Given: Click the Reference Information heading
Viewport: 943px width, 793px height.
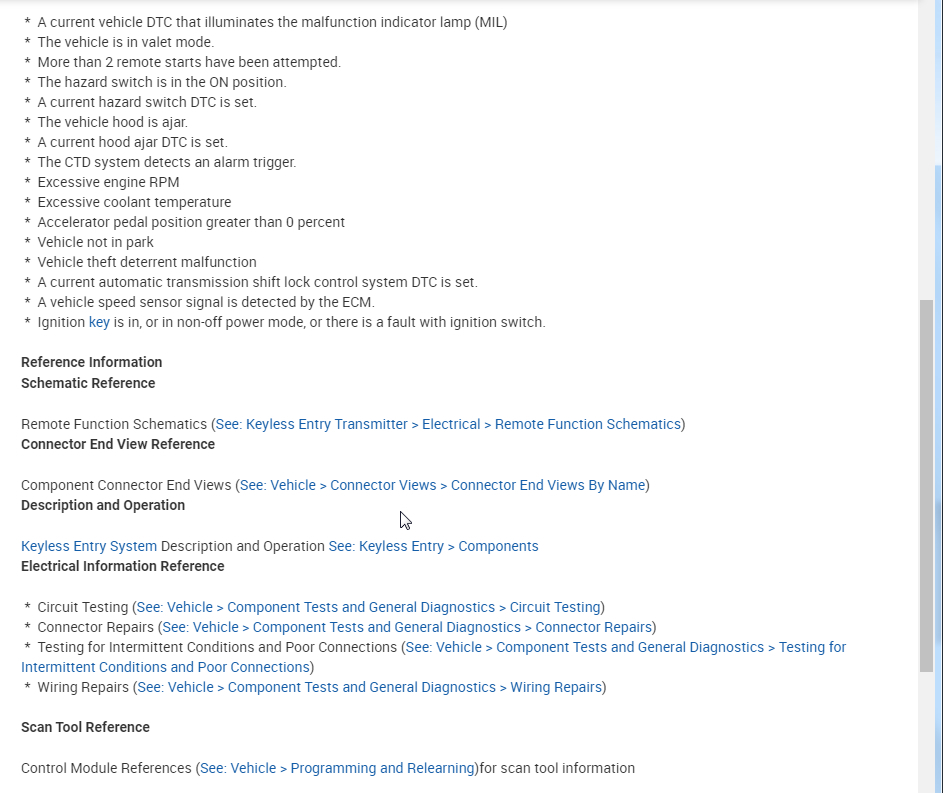Looking at the screenshot, I should pos(91,362).
